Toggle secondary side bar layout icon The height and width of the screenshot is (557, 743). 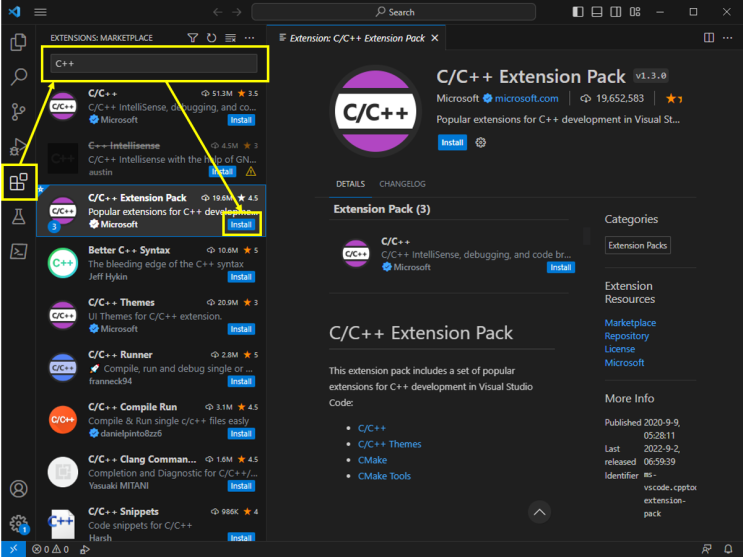[616, 12]
